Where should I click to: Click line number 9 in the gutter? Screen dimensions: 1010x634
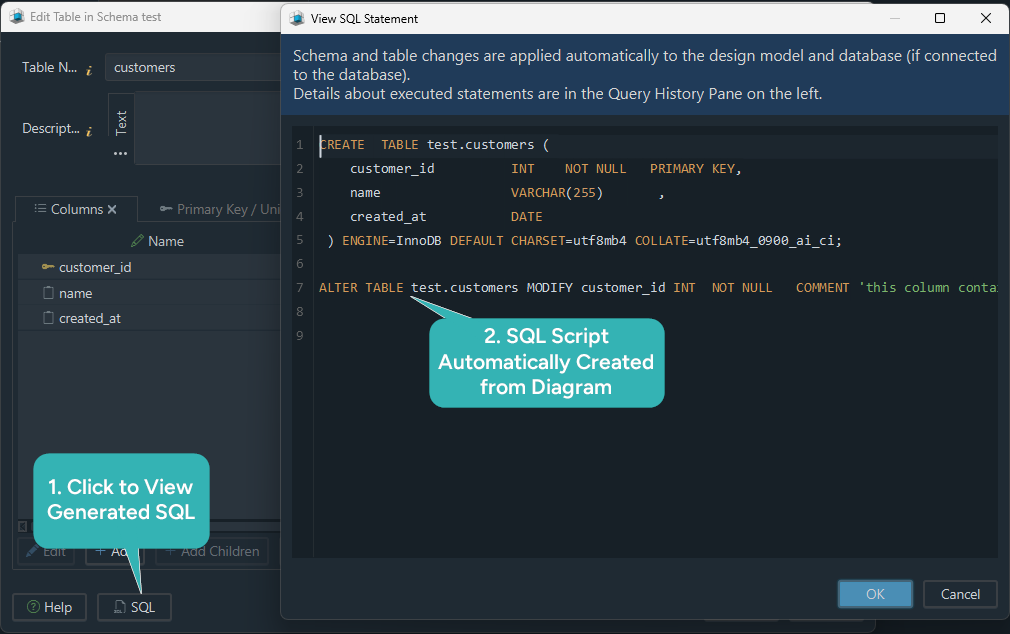pyautogui.click(x=300, y=335)
